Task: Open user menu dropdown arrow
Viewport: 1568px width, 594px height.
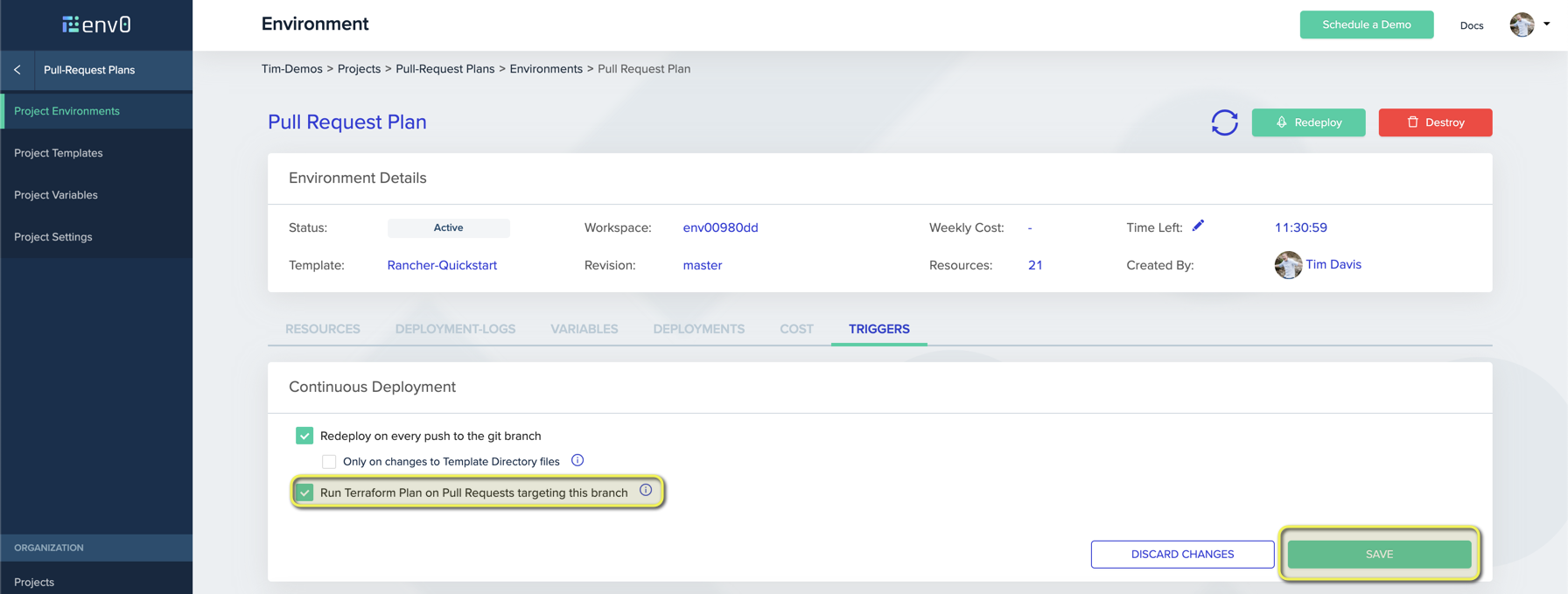Action: pyautogui.click(x=1547, y=24)
